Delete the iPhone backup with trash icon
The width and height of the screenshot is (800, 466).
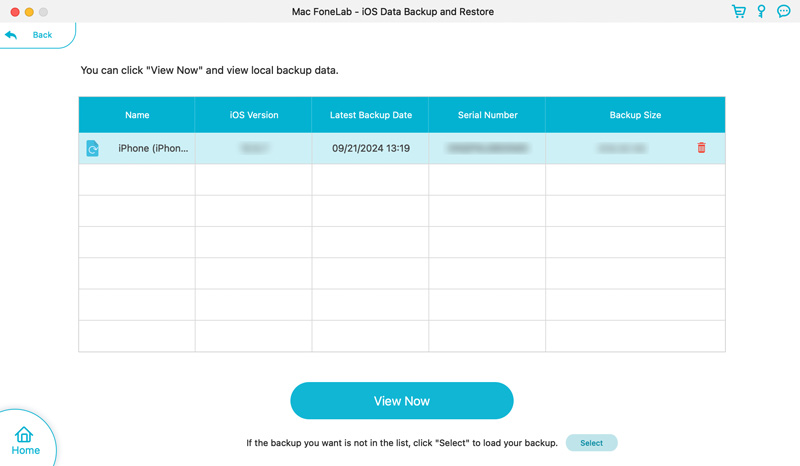(701, 148)
